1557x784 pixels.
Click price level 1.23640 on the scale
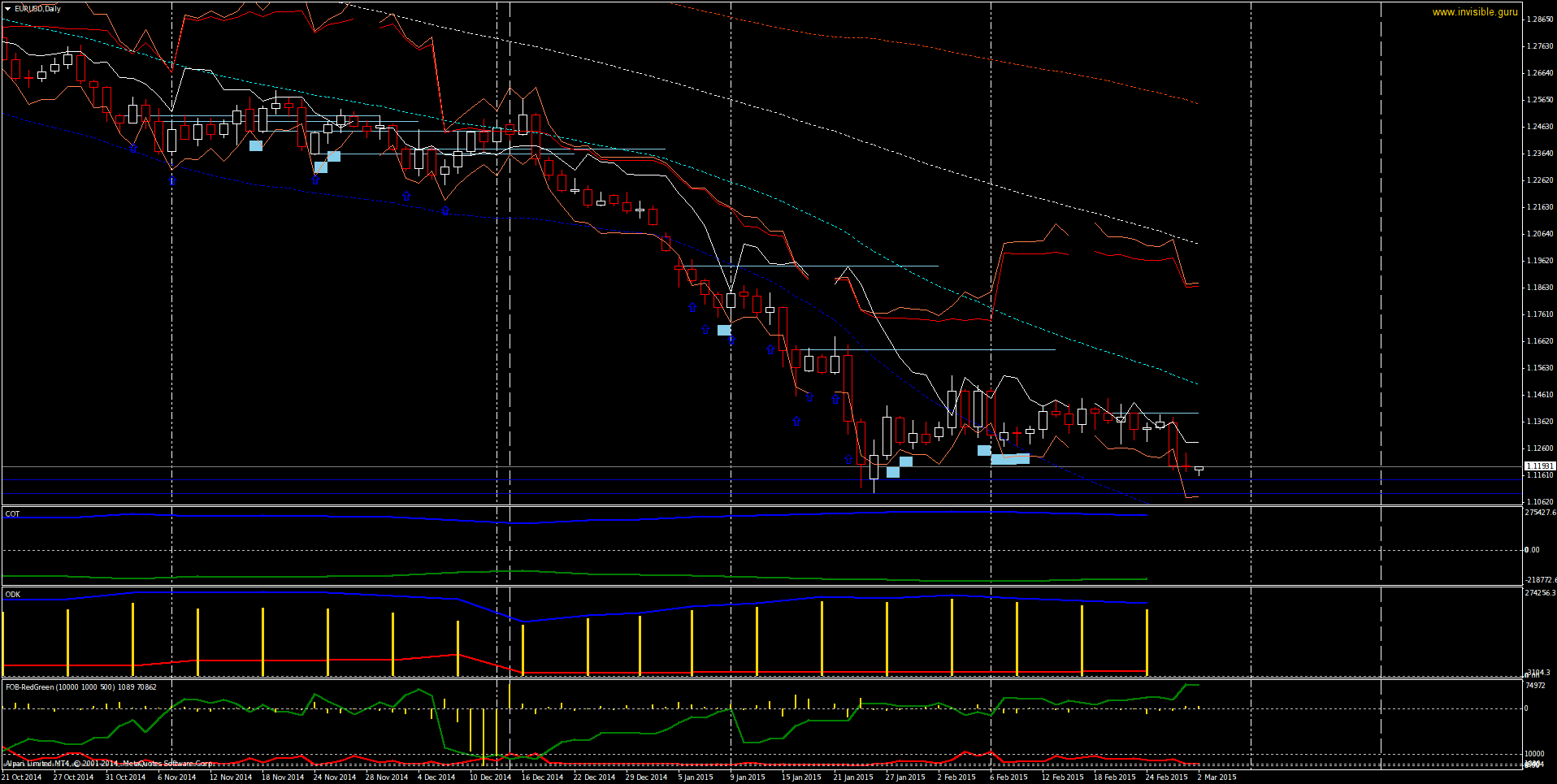point(1540,153)
